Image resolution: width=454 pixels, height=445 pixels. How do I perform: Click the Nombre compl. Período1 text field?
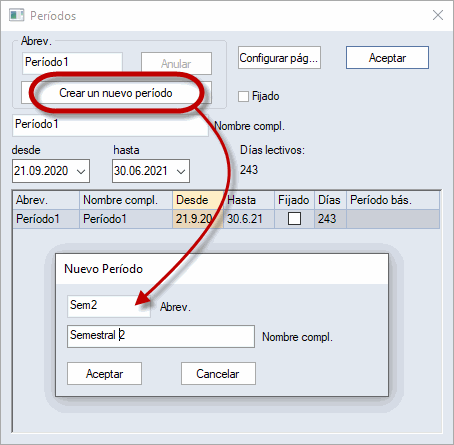click(110, 125)
